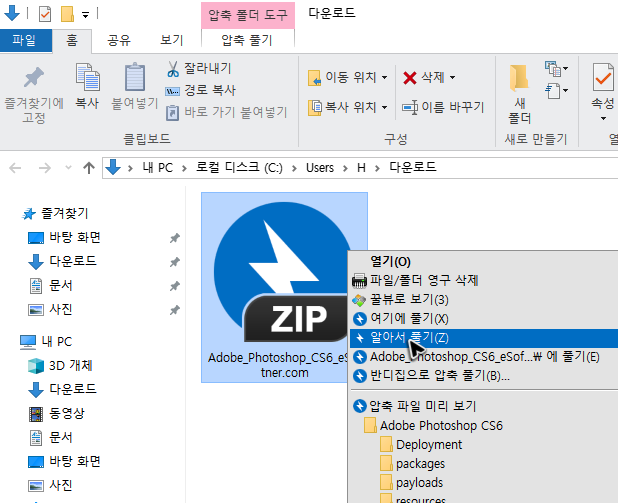The width and height of the screenshot is (619, 503).
Task: Select 바탕 화면 under Quick access
Action: tap(65, 238)
